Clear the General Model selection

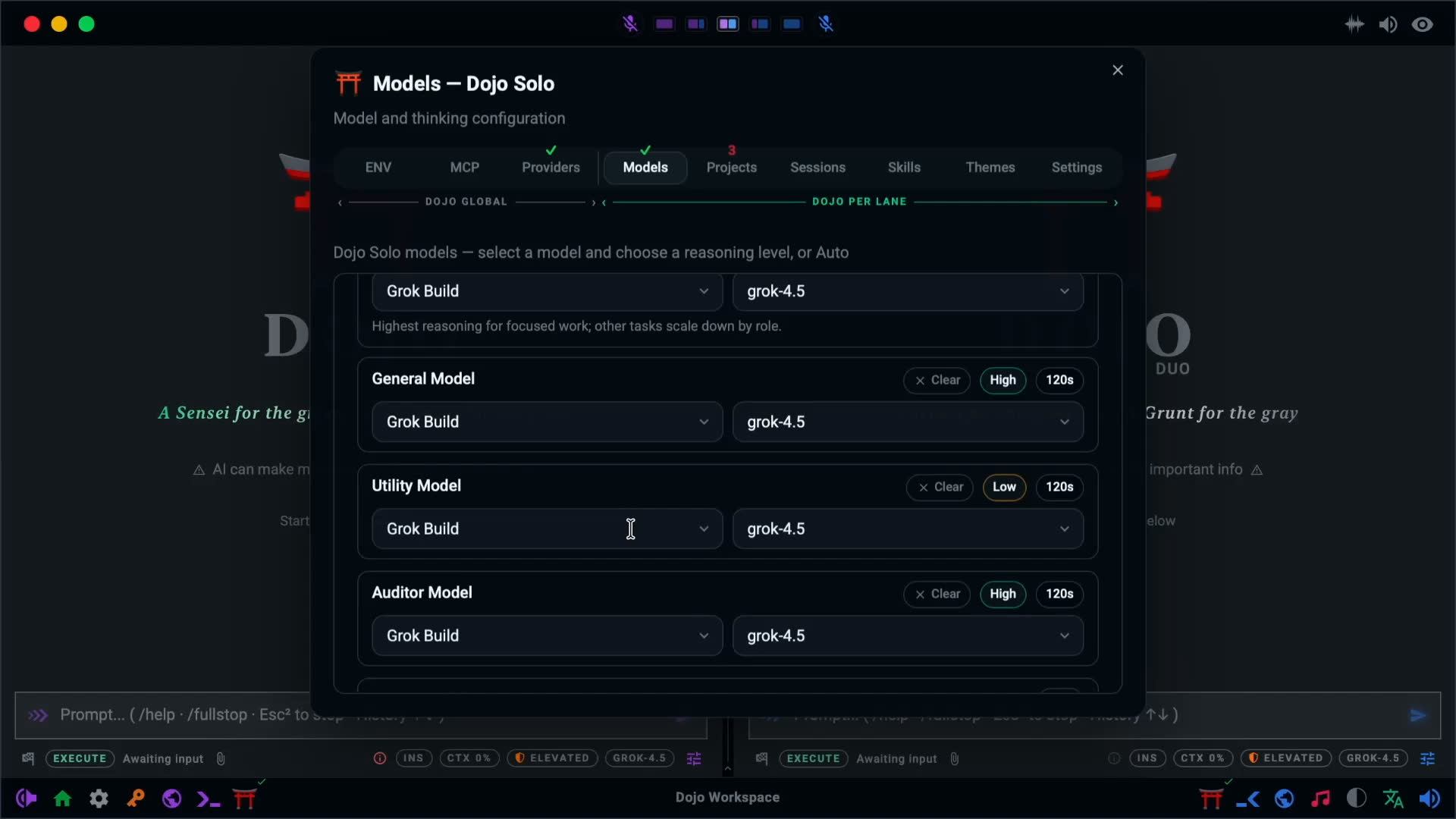937,380
